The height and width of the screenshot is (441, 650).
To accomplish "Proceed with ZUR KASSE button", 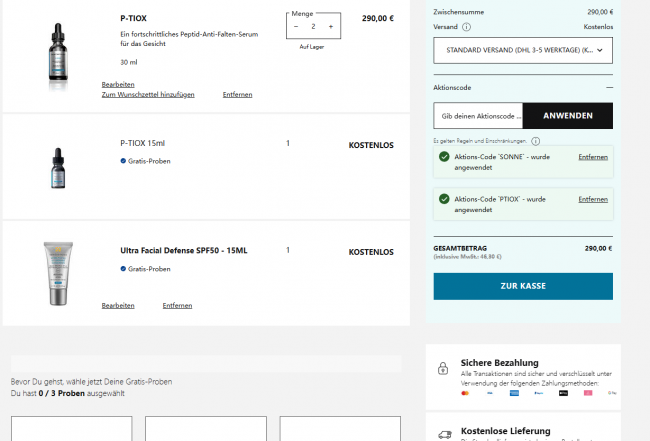I will coord(523,286).
